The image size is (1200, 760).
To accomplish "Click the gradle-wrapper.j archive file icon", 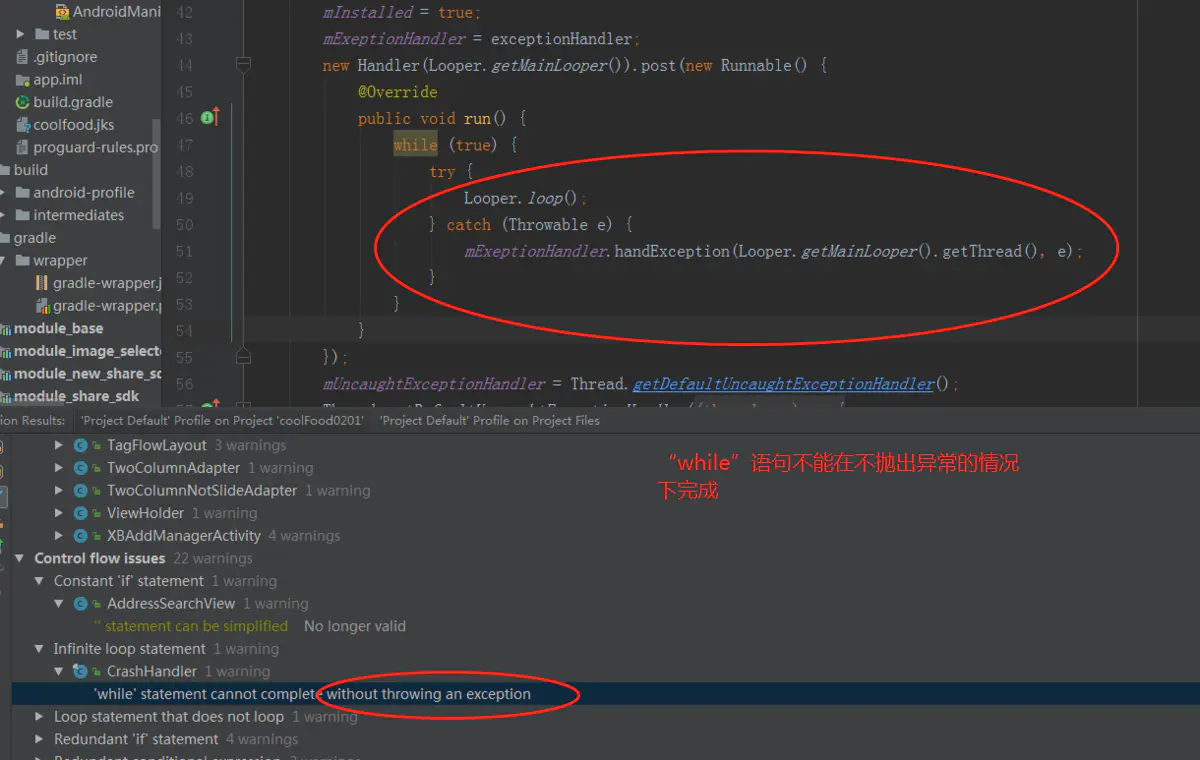I will click(42, 283).
